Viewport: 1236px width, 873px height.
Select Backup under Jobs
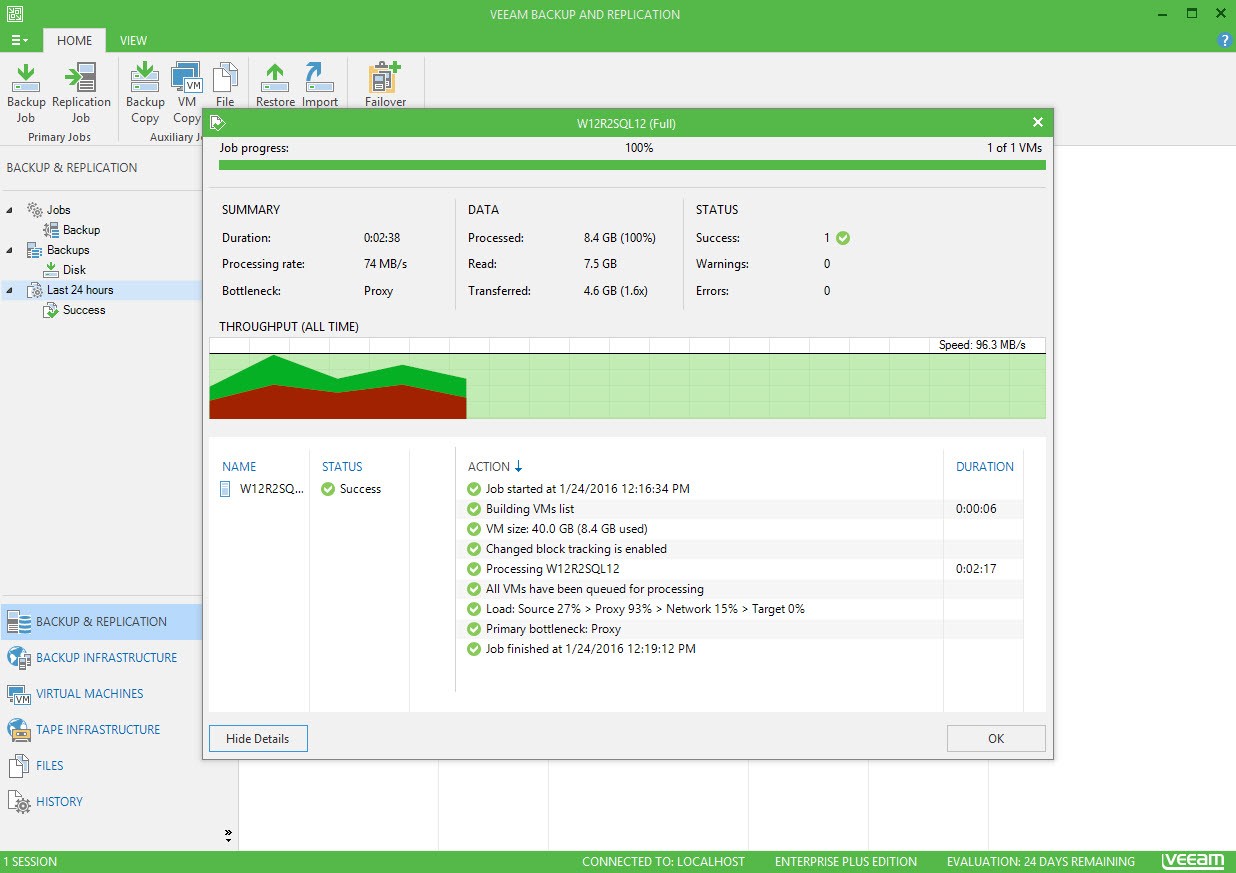click(x=81, y=230)
